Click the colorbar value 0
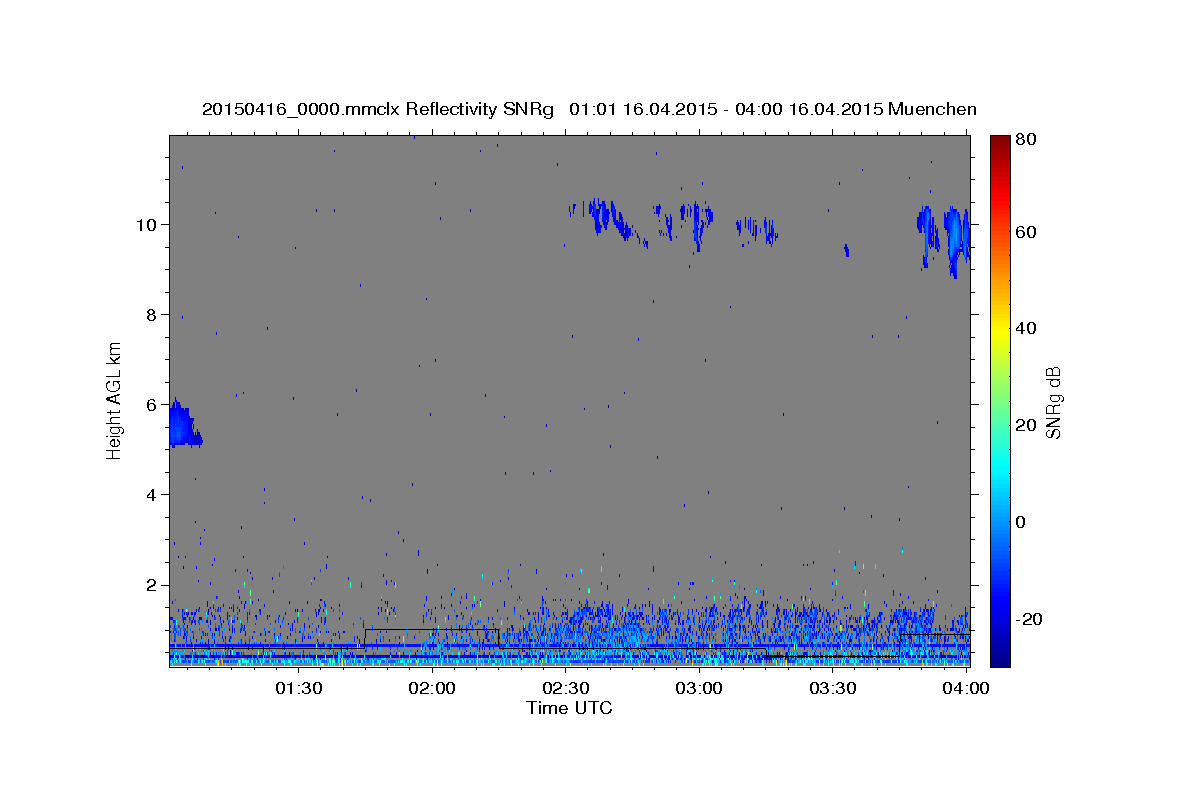The width and height of the screenshot is (1200, 800). pyautogui.click(x=1020, y=522)
